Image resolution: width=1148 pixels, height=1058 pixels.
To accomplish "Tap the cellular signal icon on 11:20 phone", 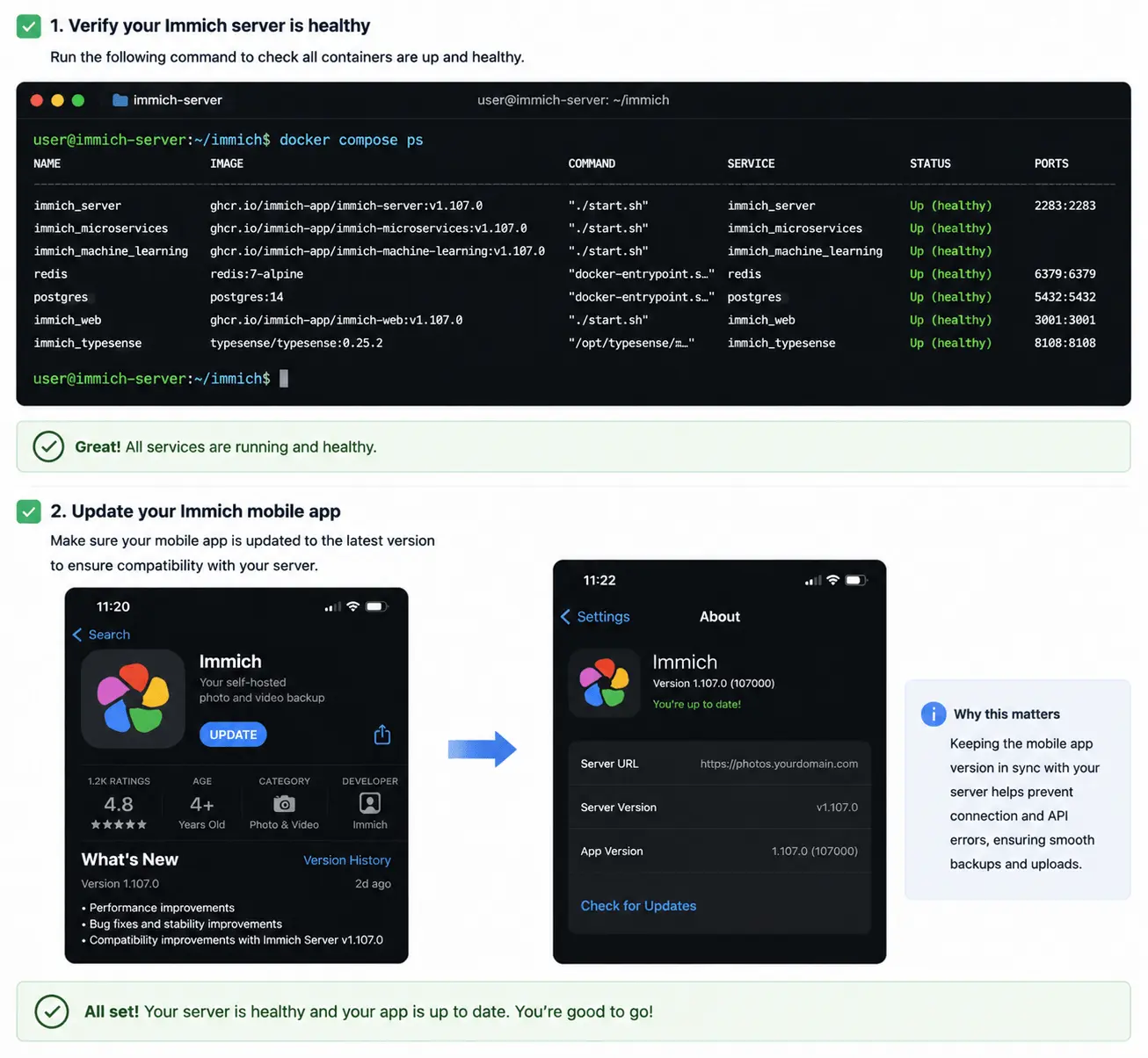I will pos(333,607).
